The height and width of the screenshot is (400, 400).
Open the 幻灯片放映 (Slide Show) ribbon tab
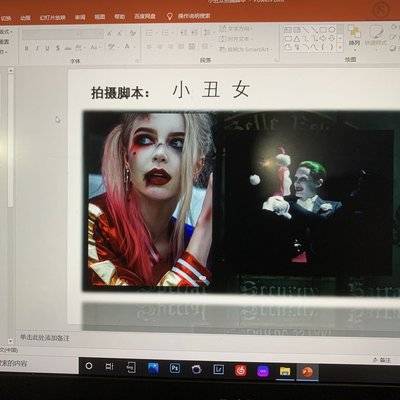[x=52, y=18]
